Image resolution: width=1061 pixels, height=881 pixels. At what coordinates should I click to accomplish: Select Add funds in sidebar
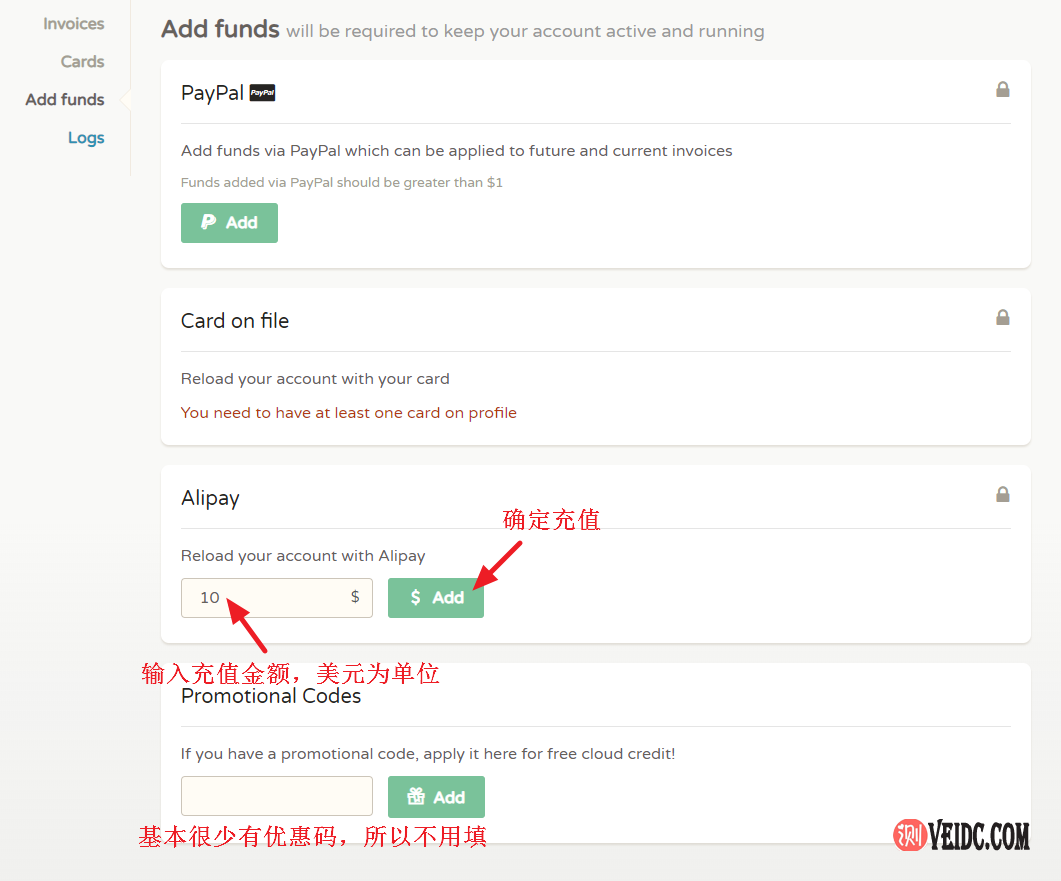[x=65, y=99]
